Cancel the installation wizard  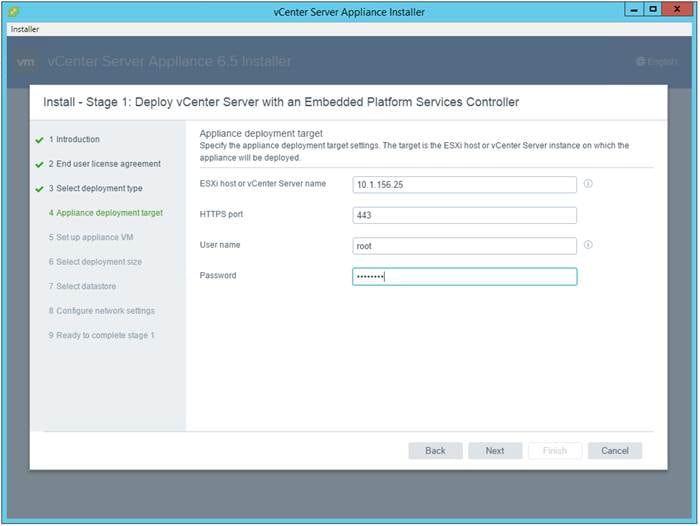pos(615,451)
